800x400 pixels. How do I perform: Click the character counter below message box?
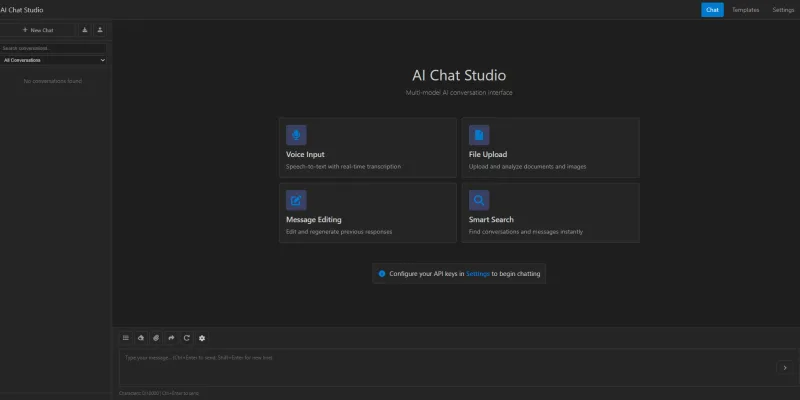(159, 393)
